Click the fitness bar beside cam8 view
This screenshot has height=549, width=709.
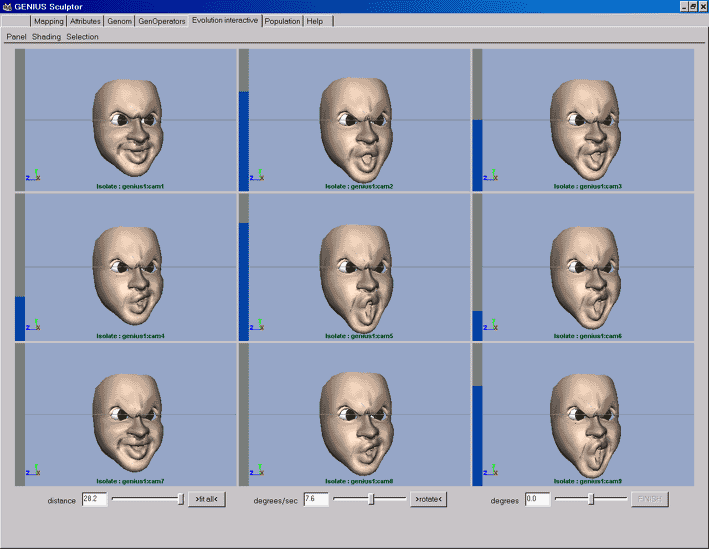click(244, 414)
